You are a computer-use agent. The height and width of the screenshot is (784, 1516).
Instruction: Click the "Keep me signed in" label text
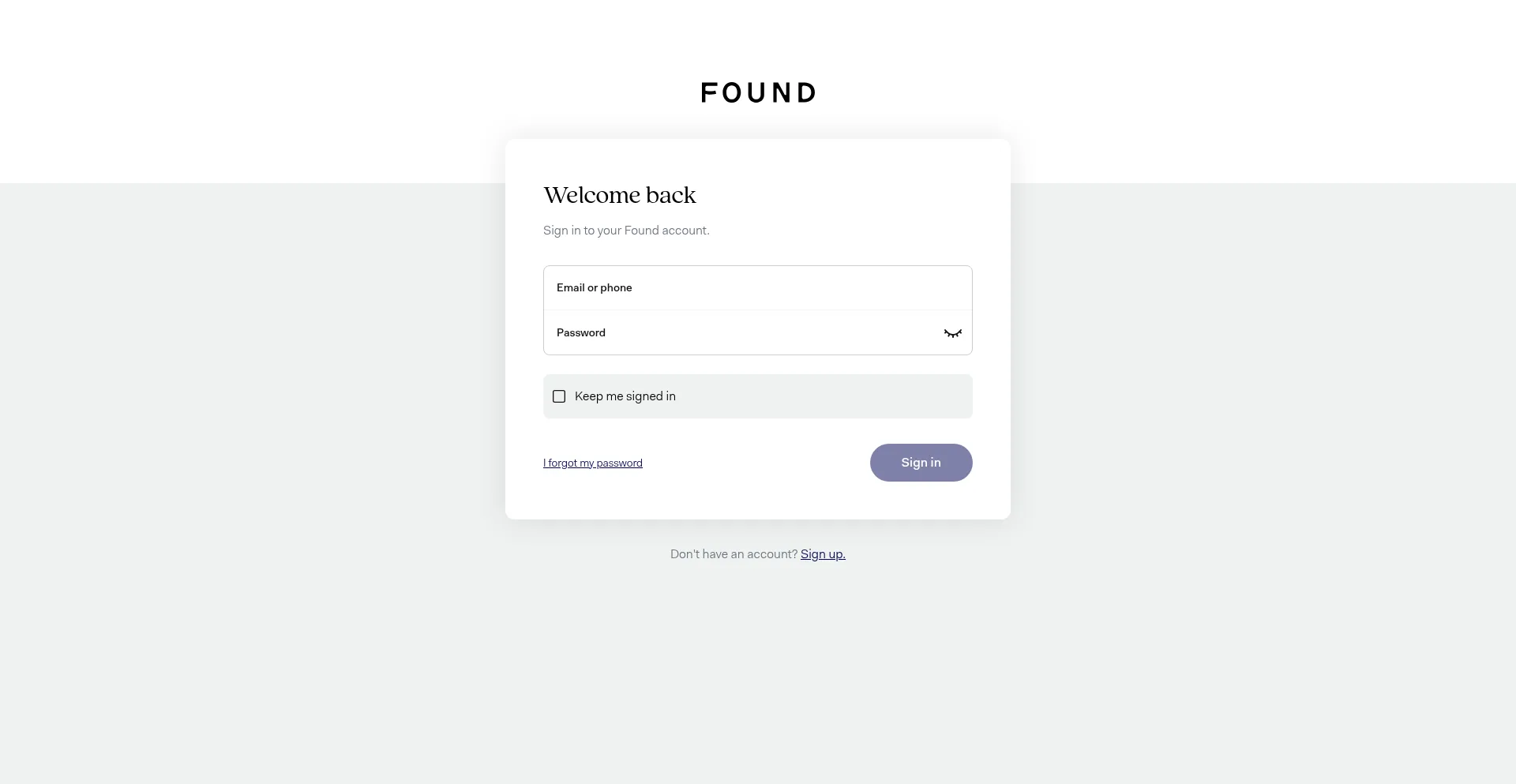click(625, 396)
